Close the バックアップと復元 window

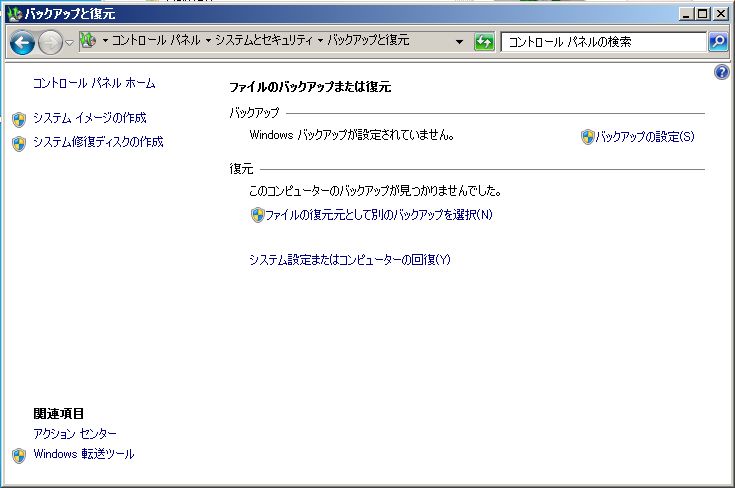[x=720, y=14]
